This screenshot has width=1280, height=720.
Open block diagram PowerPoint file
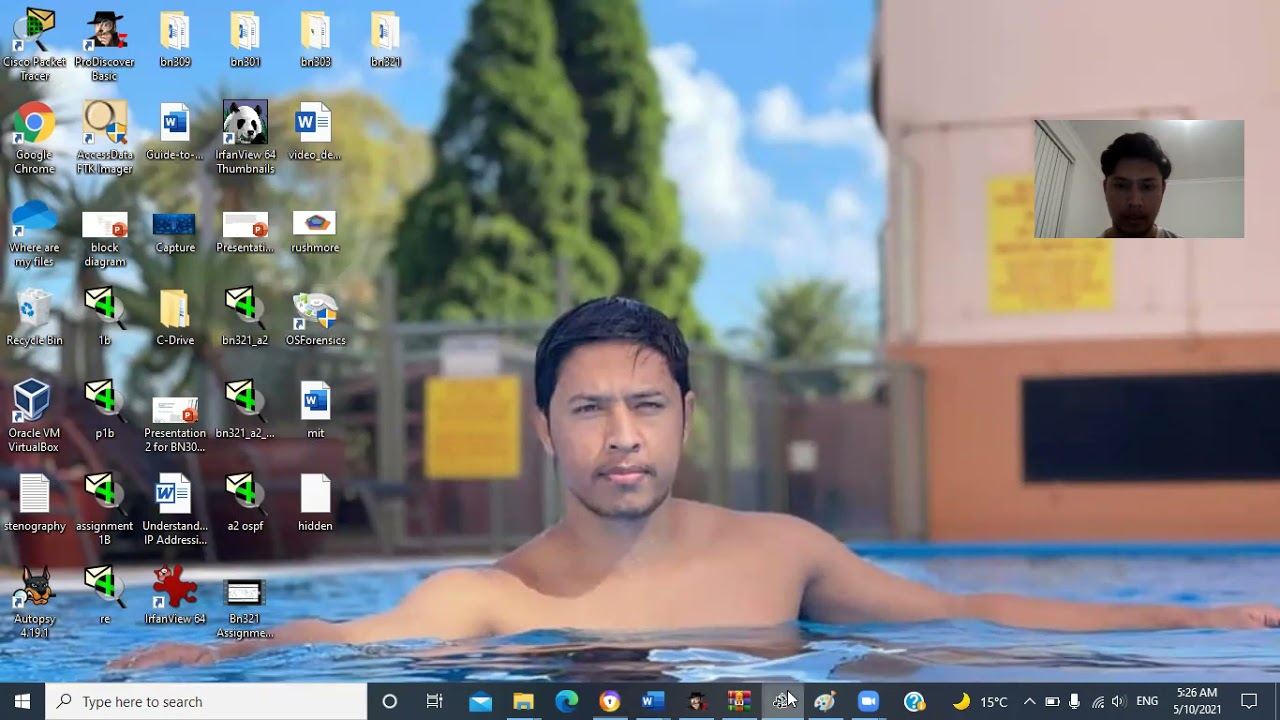tap(105, 238)
